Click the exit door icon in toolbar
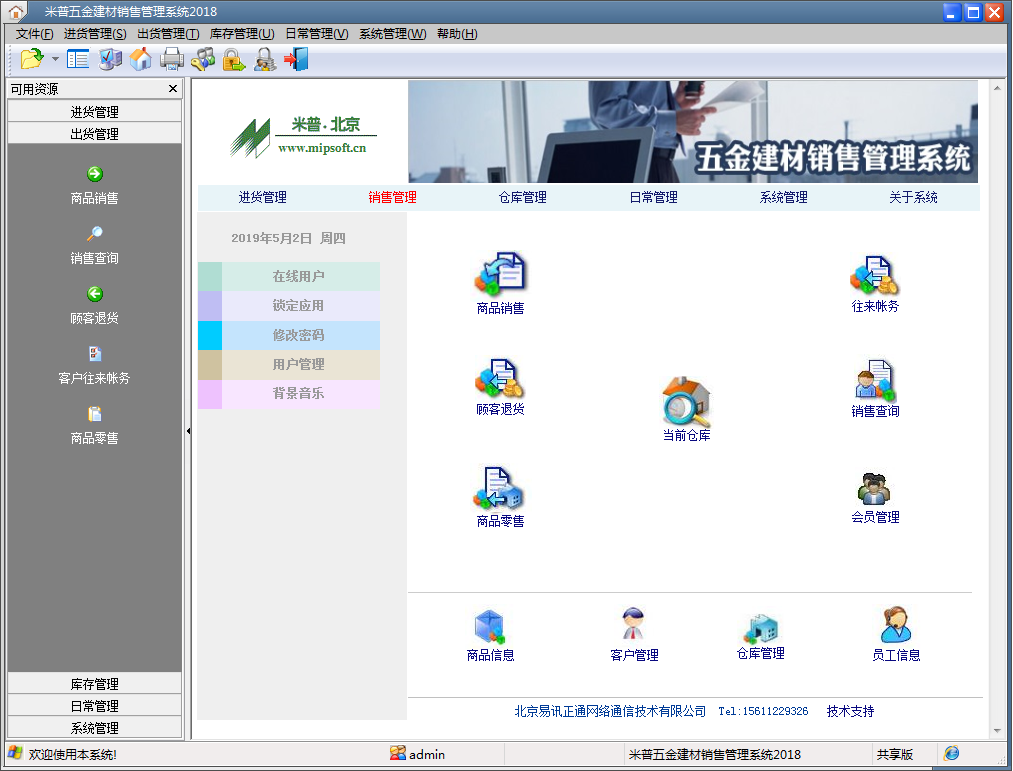The width and height of the screenshot is (1013, 771). tap(296, 59)
